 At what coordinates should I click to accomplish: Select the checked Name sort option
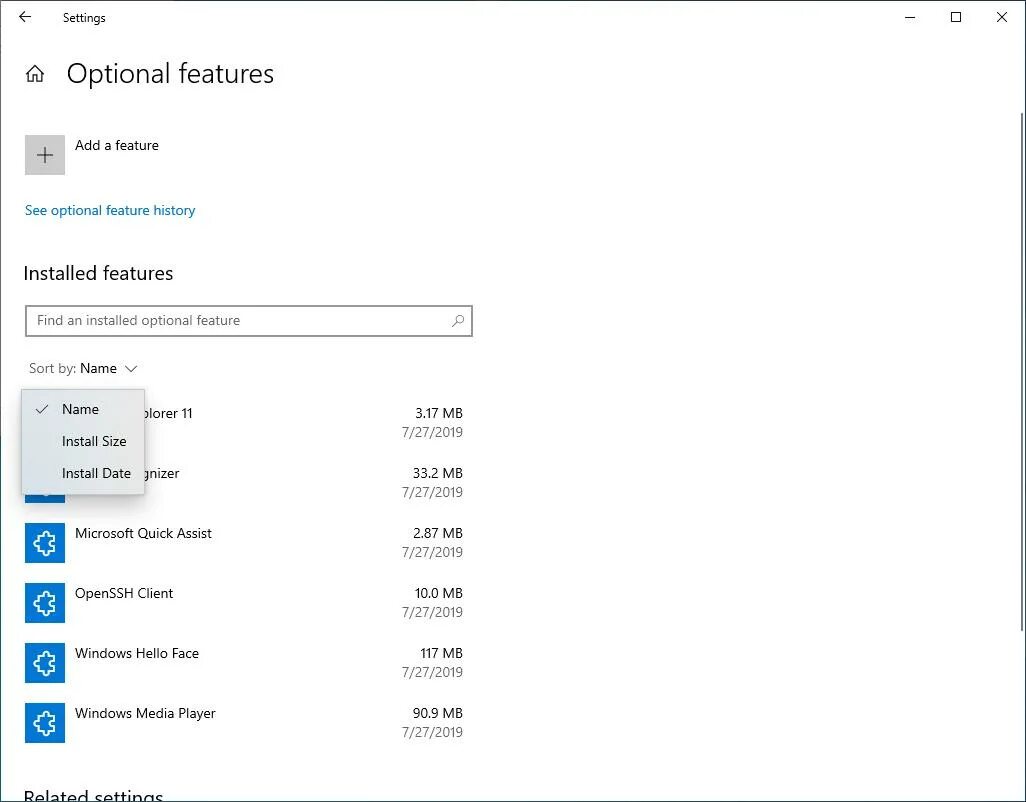coord(80,409)
